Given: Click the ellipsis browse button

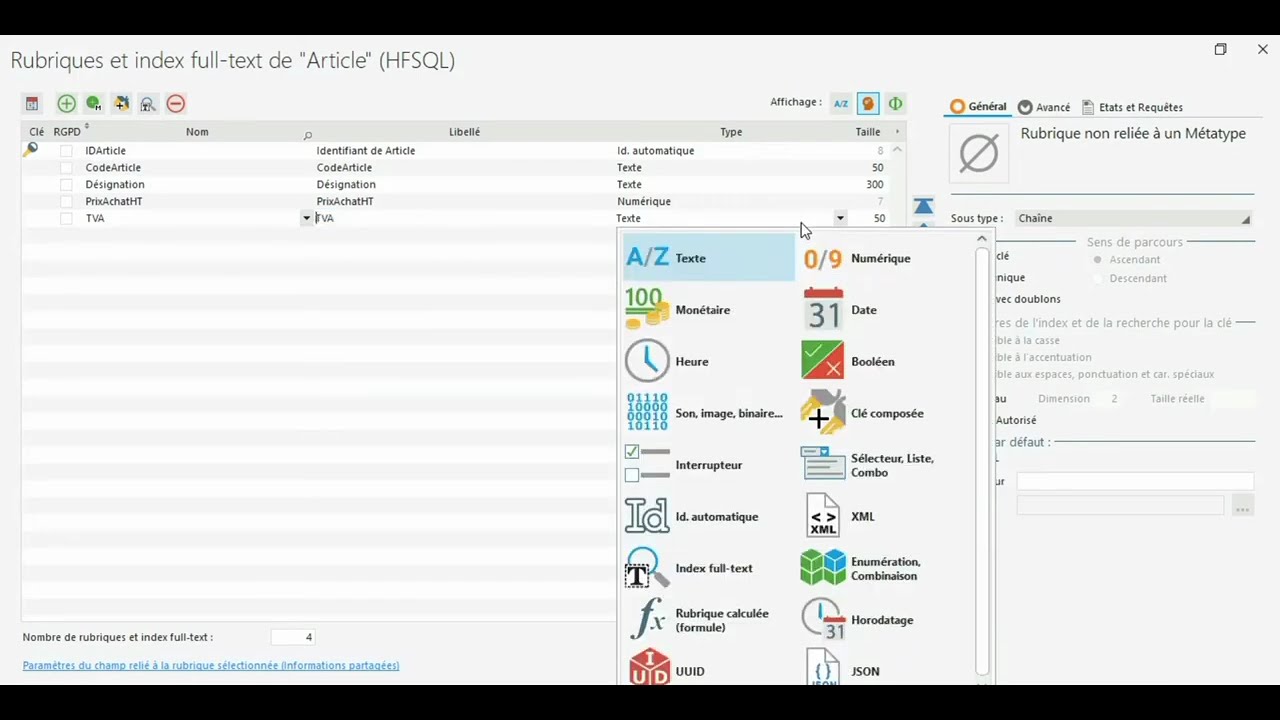Looking at the screenshot, I should point(1242,507).
